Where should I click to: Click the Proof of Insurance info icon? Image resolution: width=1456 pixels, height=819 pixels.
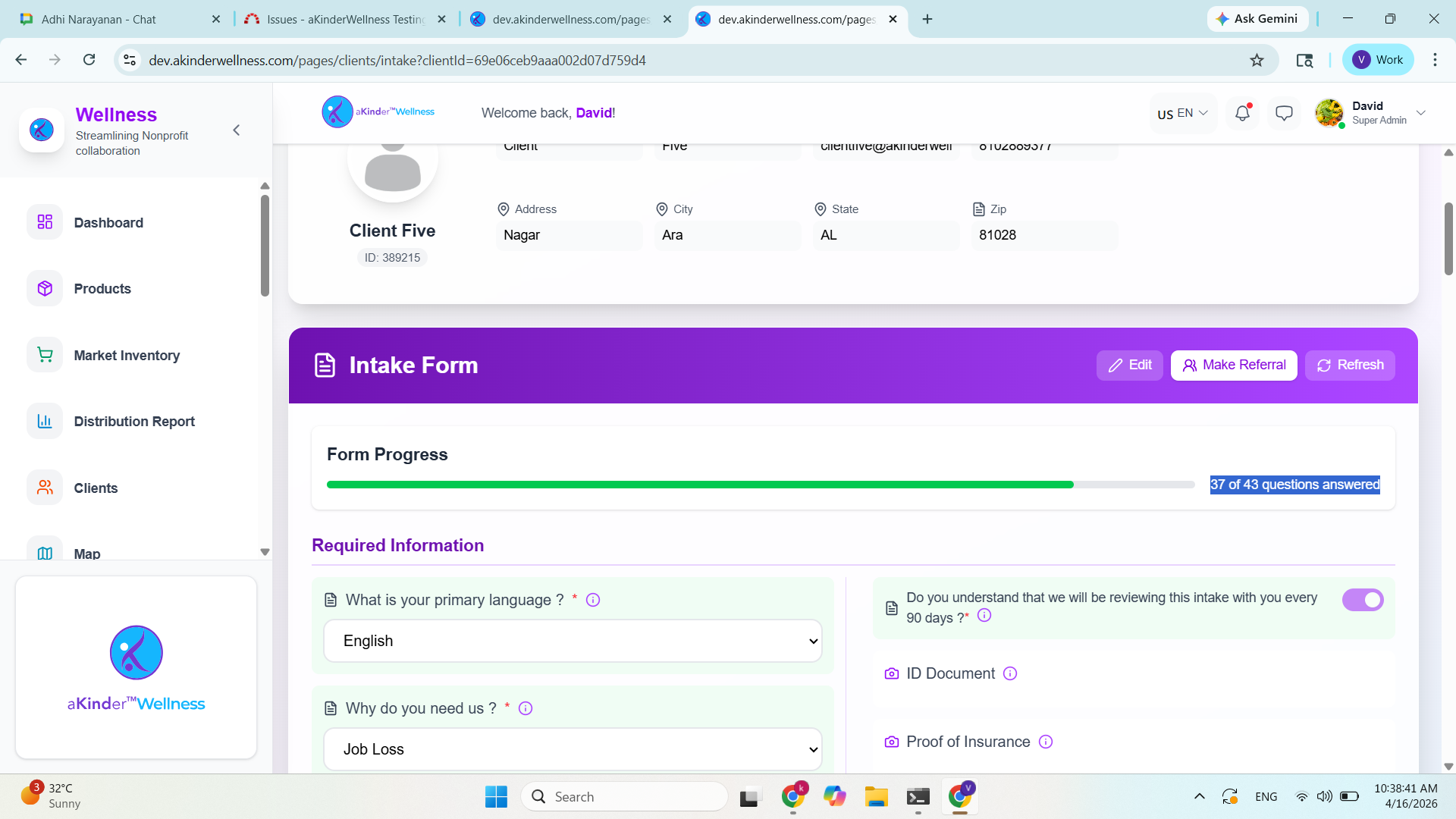(1046, 742)
